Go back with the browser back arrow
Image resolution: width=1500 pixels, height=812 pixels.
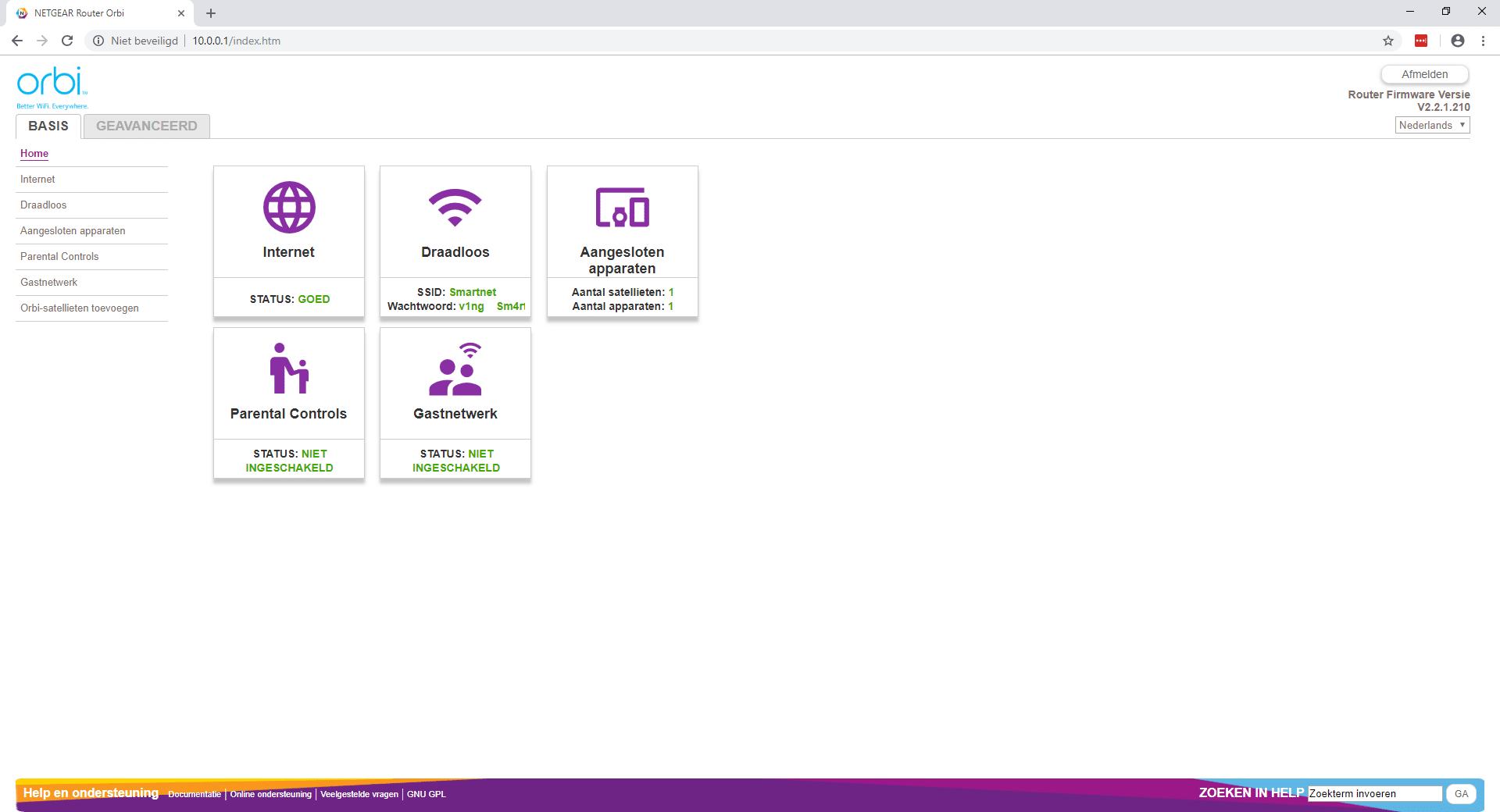click(x=17, y=41)
